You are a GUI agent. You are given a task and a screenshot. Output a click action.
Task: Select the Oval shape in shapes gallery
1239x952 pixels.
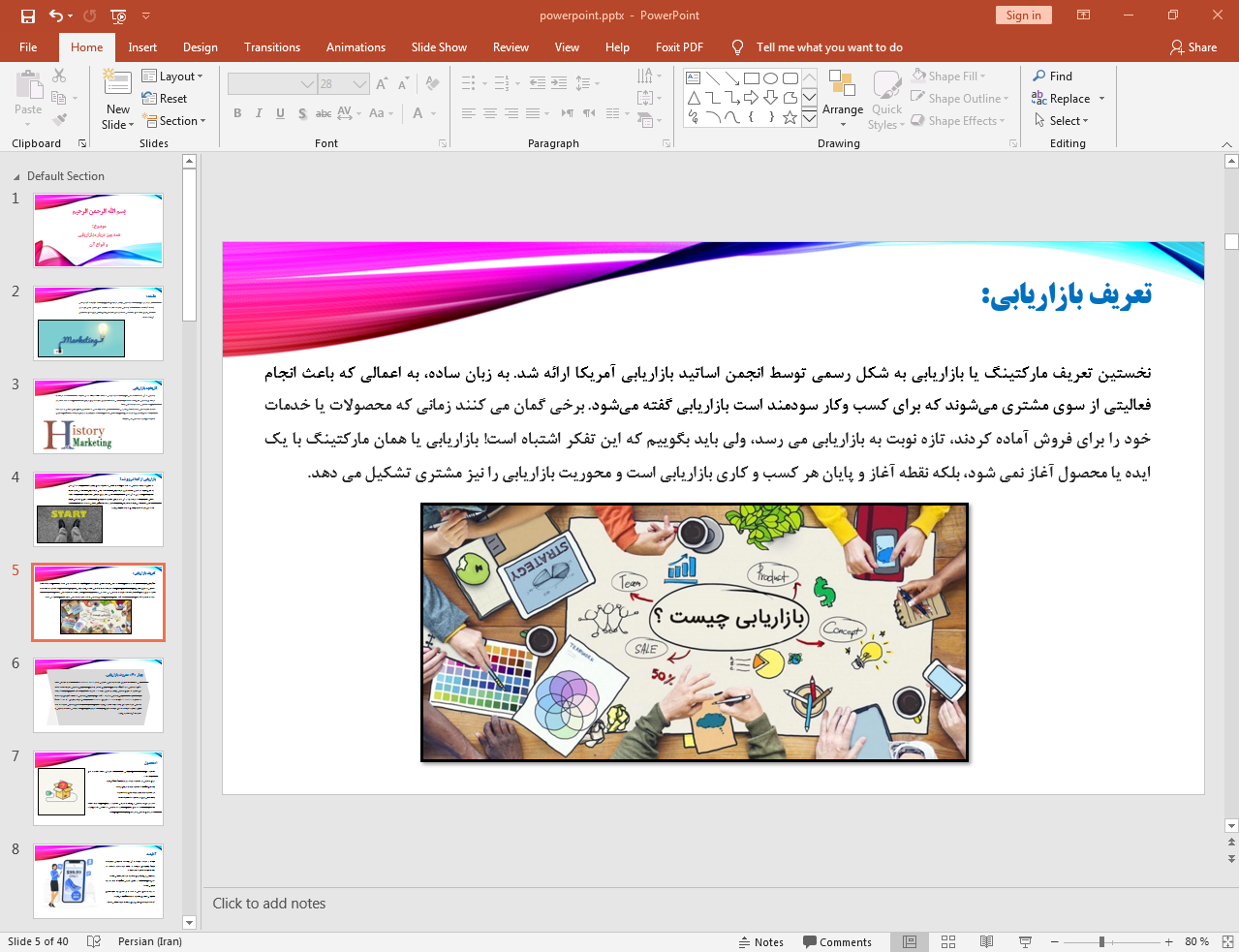(770, 78)
